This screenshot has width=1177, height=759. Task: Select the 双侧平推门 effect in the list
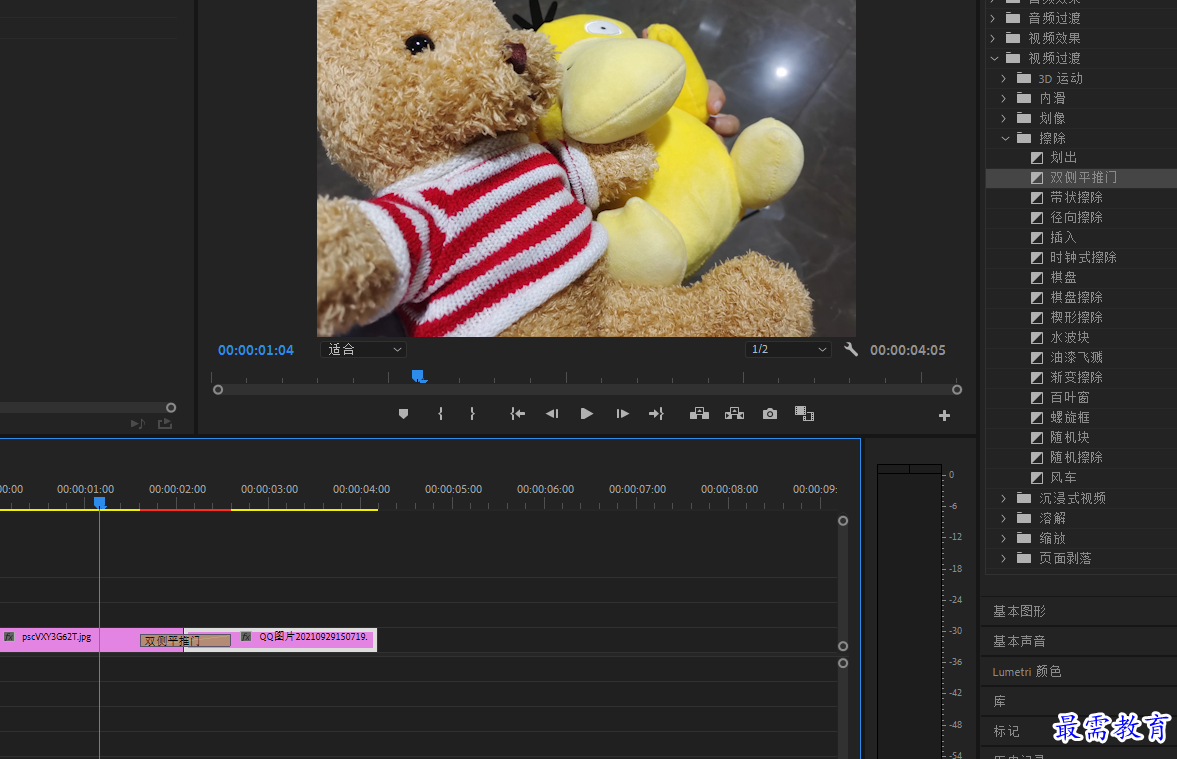pos(1083,178)
